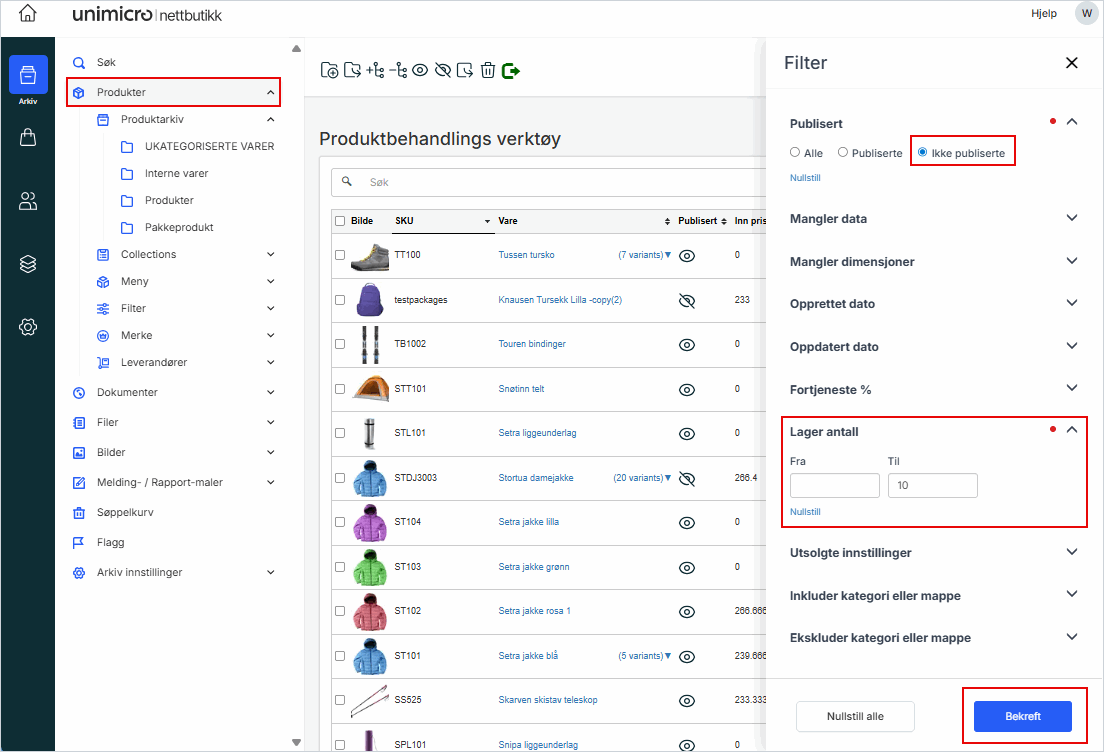Open the customers people icon in sidebar
1104x752 pixels.
click(28, 201)
